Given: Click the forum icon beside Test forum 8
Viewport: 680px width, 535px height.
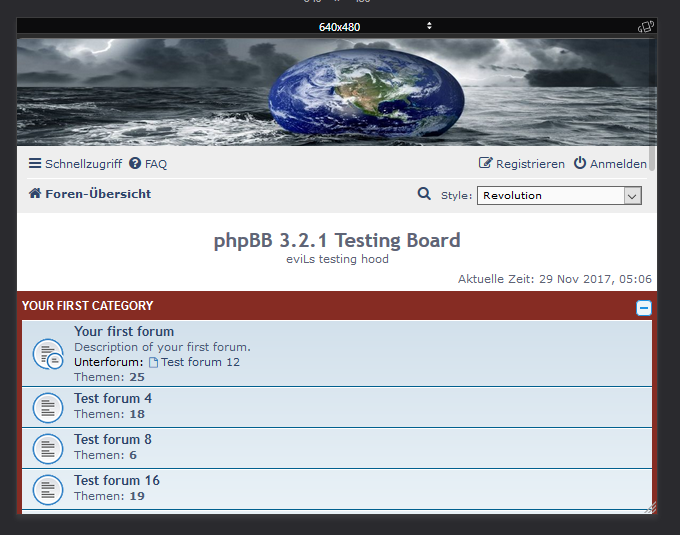Looking at the screenshot, I should pyautogui.click(x=48, y=448).
